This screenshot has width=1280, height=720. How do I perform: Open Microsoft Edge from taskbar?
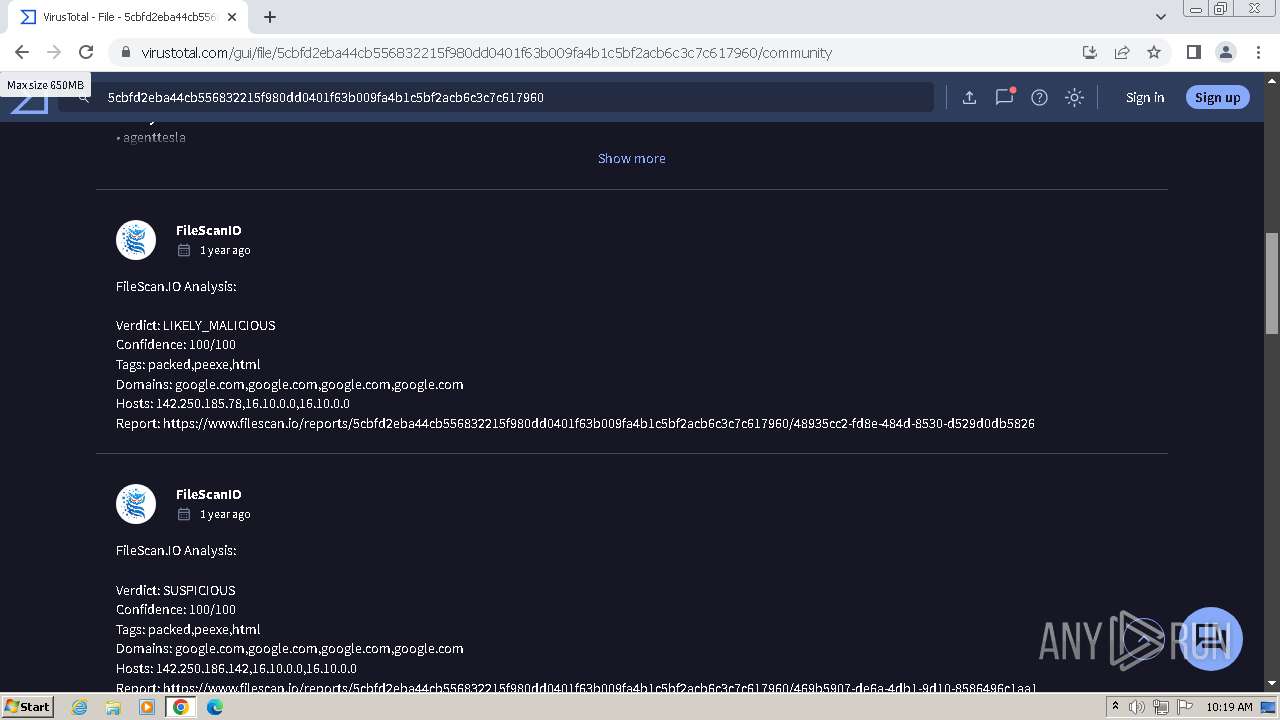(215, 707)
